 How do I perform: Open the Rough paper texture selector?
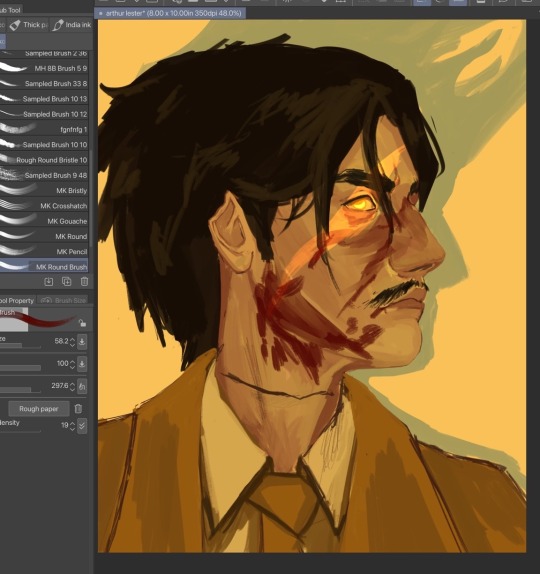[x=39, y=409]
